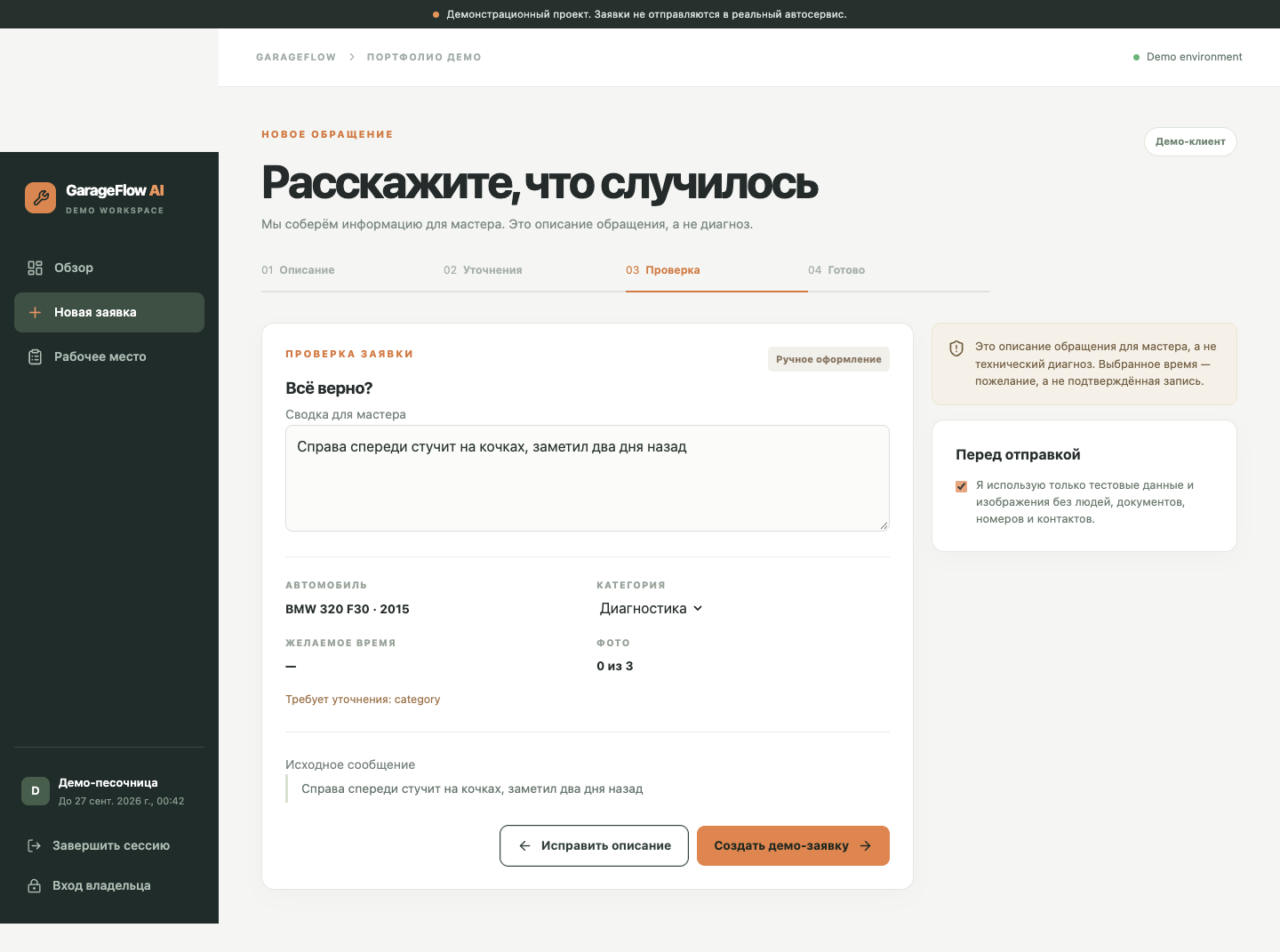Click the ПРОВЕРКА ЗАЯВКИ section label
The width and height of the screenshot is (1280, 952).
point(349,354)
